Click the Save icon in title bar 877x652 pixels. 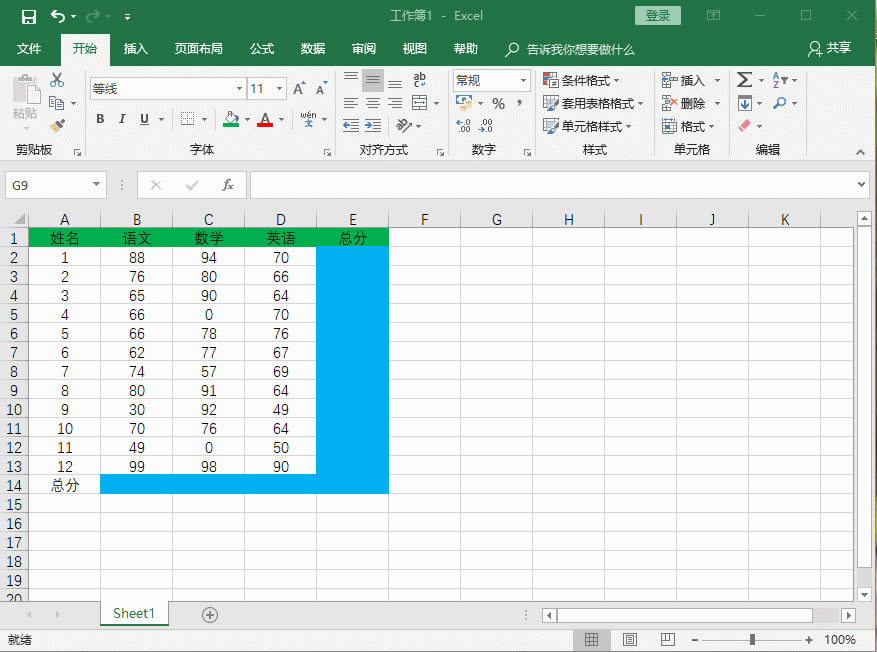pyautogui.click(x=28, y=16)
